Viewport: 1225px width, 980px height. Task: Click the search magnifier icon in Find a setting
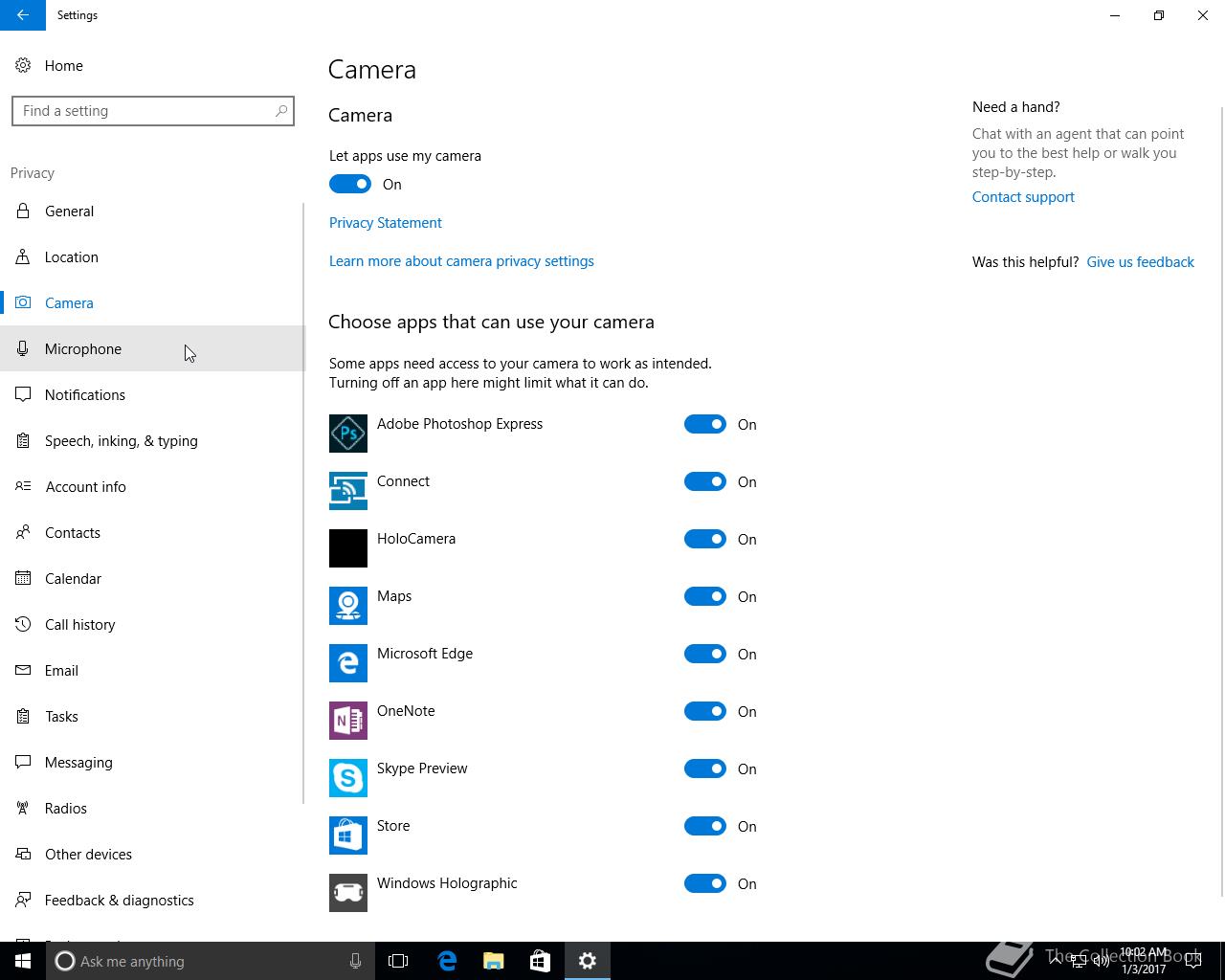[x=281, y=111]
